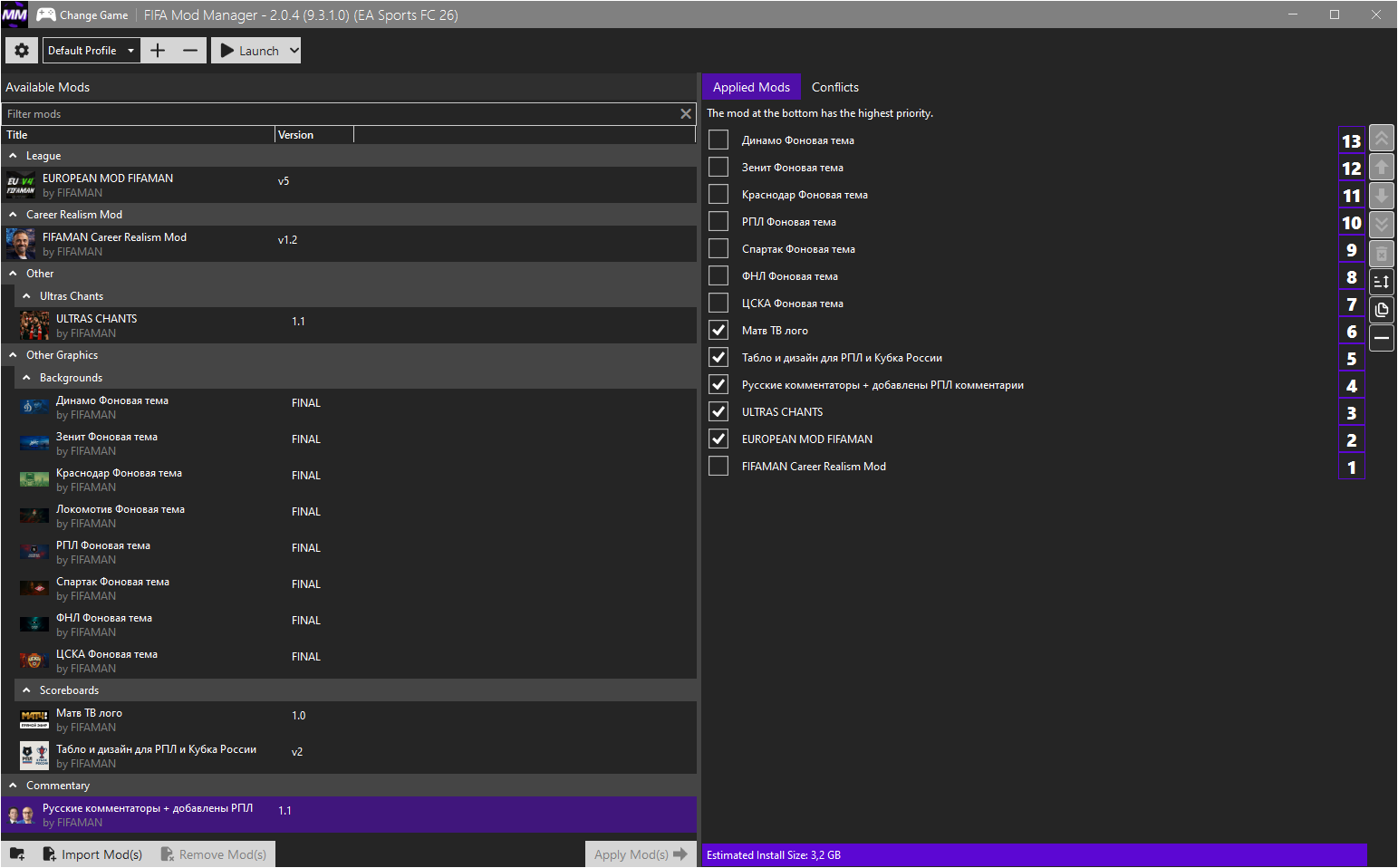Image resolution: width=1398 pixels, height=868 pixels.
Task: Disable the Матч ТВ лого mod checkbox
Action: [718, 331]
